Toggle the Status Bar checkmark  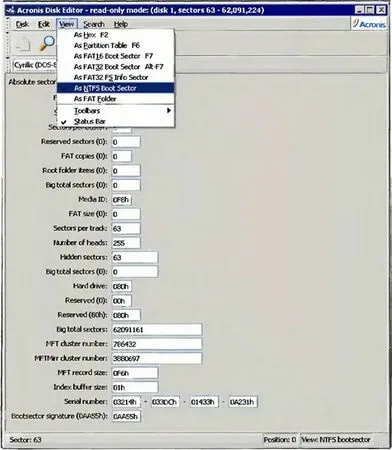116,121
